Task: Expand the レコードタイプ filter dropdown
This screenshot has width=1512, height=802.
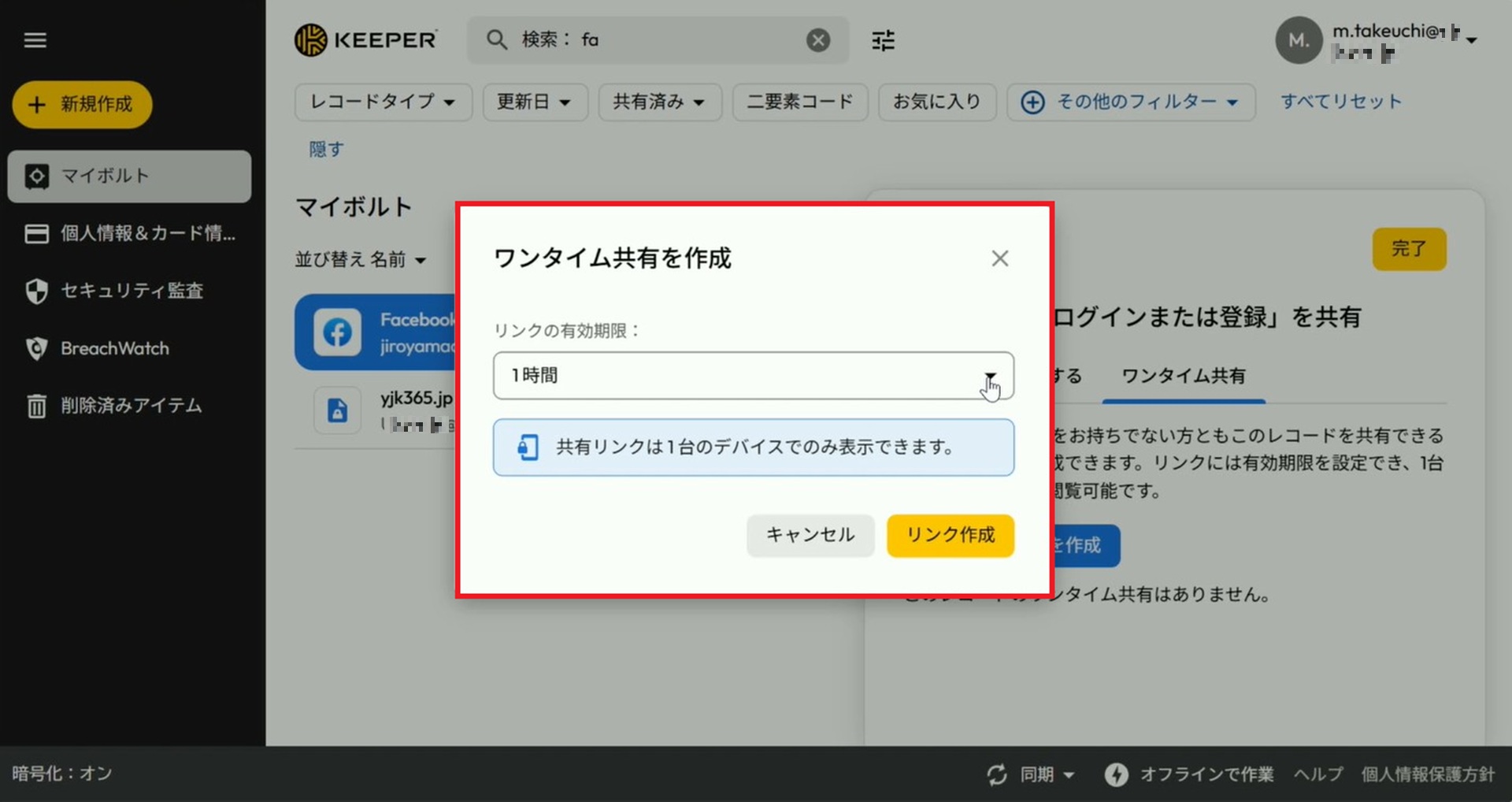Action: [x=383, y=102]
